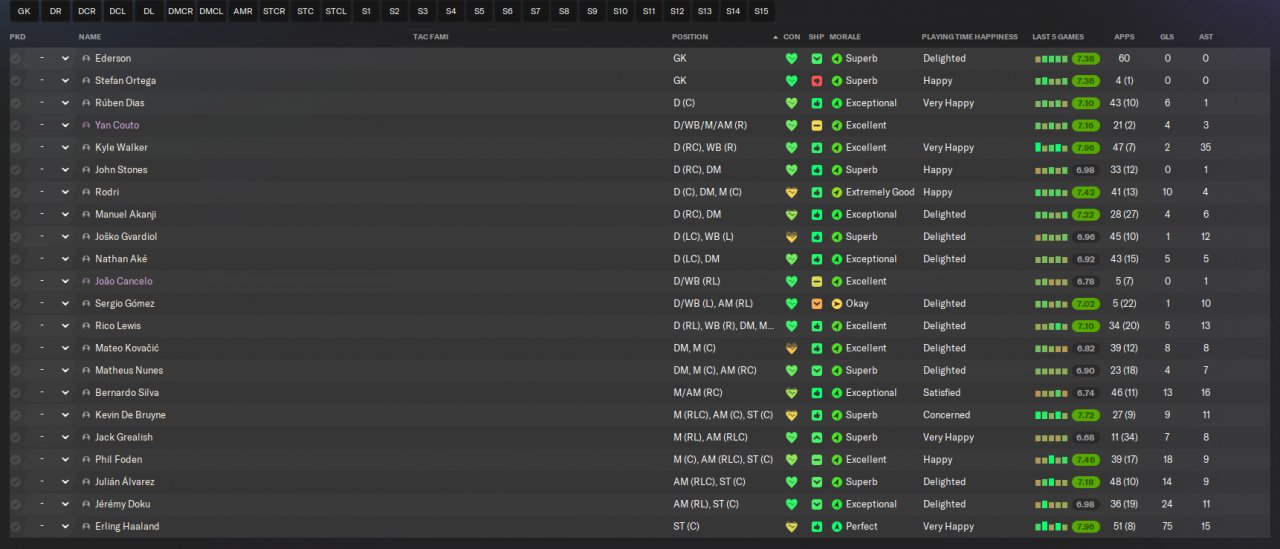This screenshot has width=1280, height=549.
Task: Click Mateo Kovačić's orange condition heart icon
Action: tap(791, 348)
